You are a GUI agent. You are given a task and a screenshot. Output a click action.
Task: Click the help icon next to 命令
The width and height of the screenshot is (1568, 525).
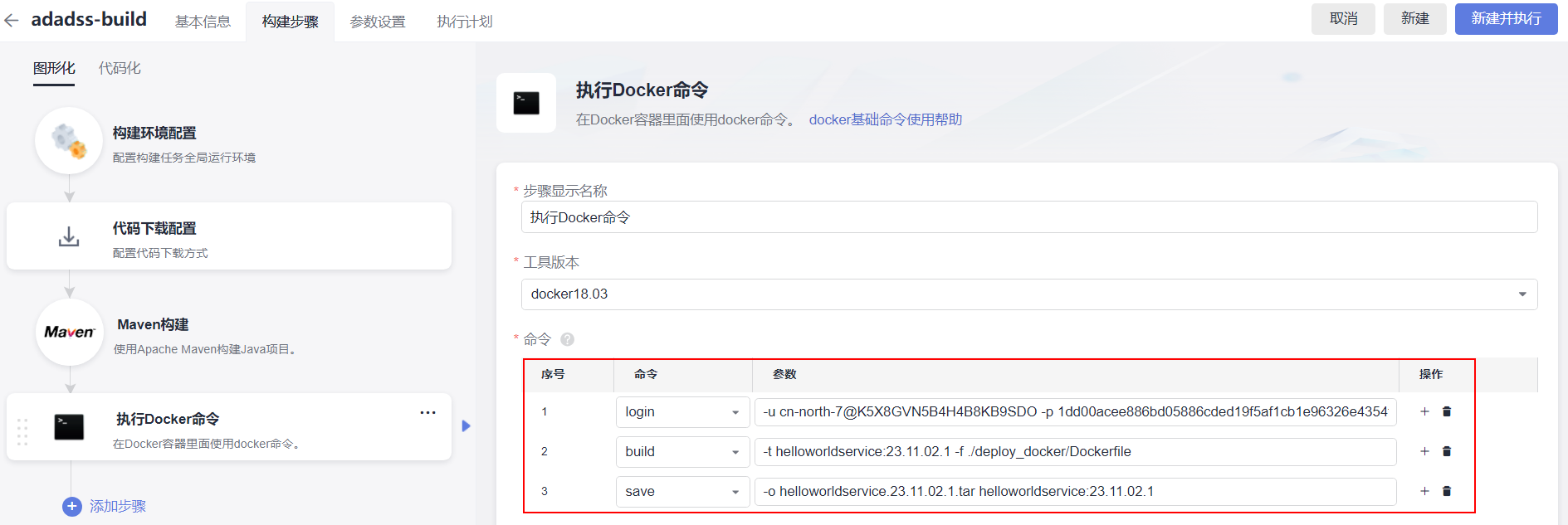[x=567, y=339]
